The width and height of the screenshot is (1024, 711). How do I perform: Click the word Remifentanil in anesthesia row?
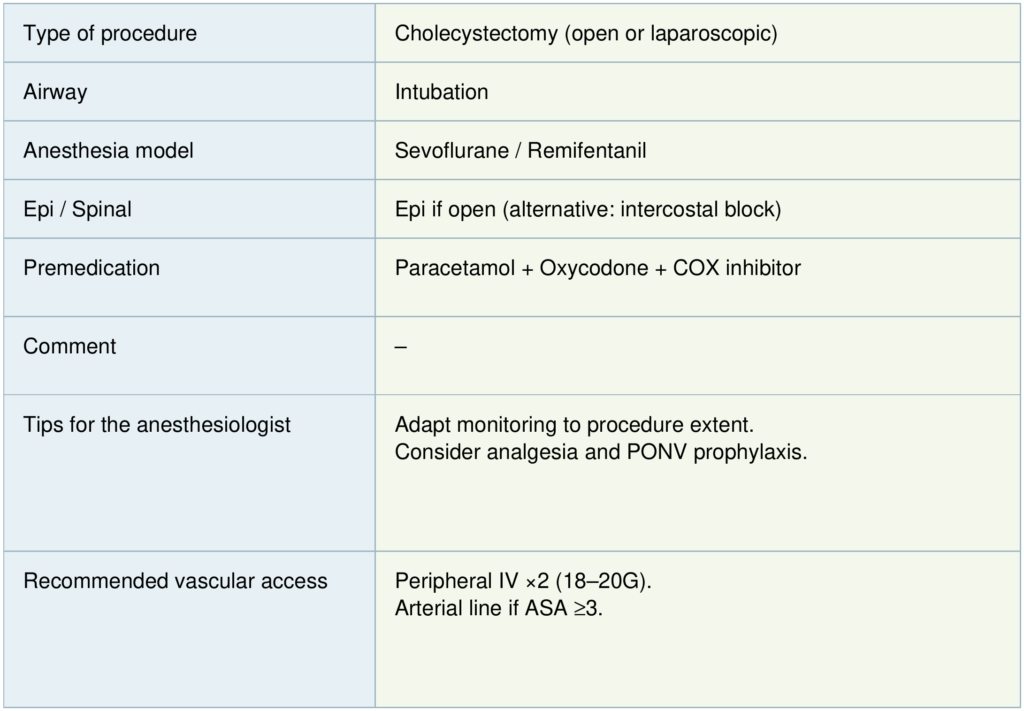(x=586, y=151)
